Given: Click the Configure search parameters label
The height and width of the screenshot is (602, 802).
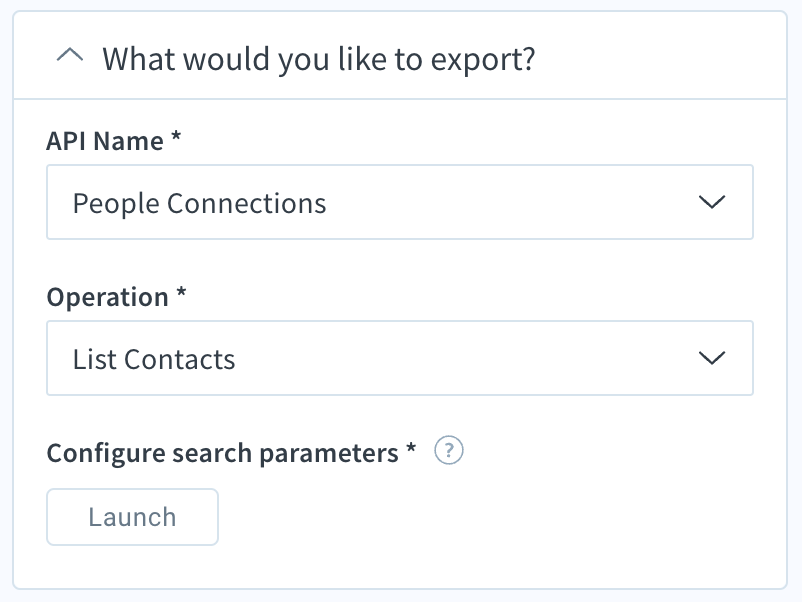Looking at the screenshot, I should (x=222, y=453).
